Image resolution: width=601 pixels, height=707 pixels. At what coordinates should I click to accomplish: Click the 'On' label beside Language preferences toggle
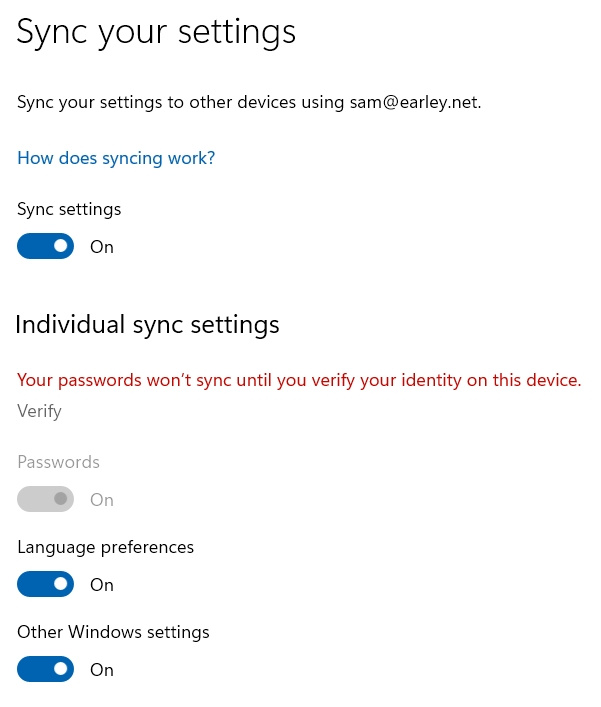[102, 585]
